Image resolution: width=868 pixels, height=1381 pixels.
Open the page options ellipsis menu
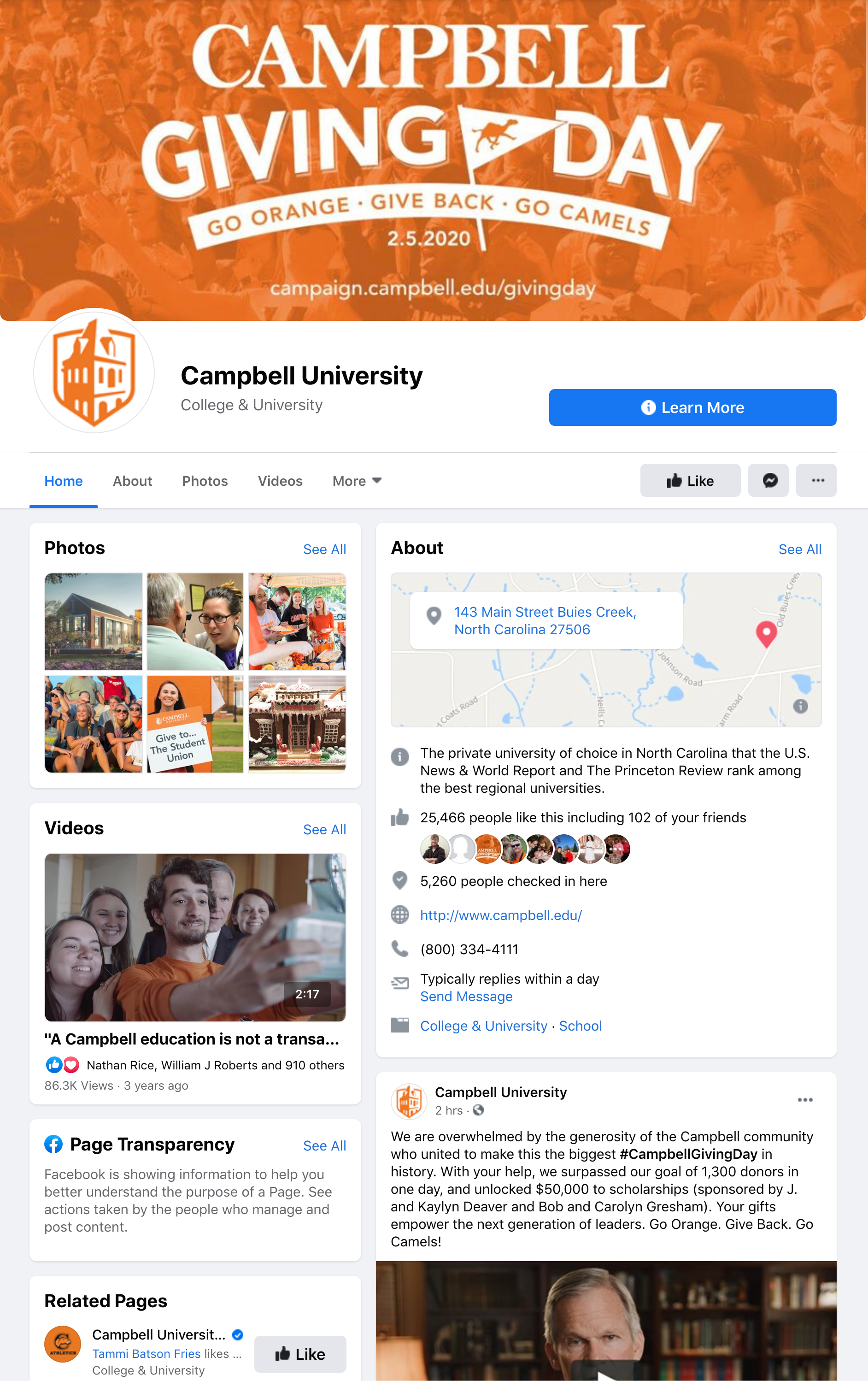click(816, 481)
